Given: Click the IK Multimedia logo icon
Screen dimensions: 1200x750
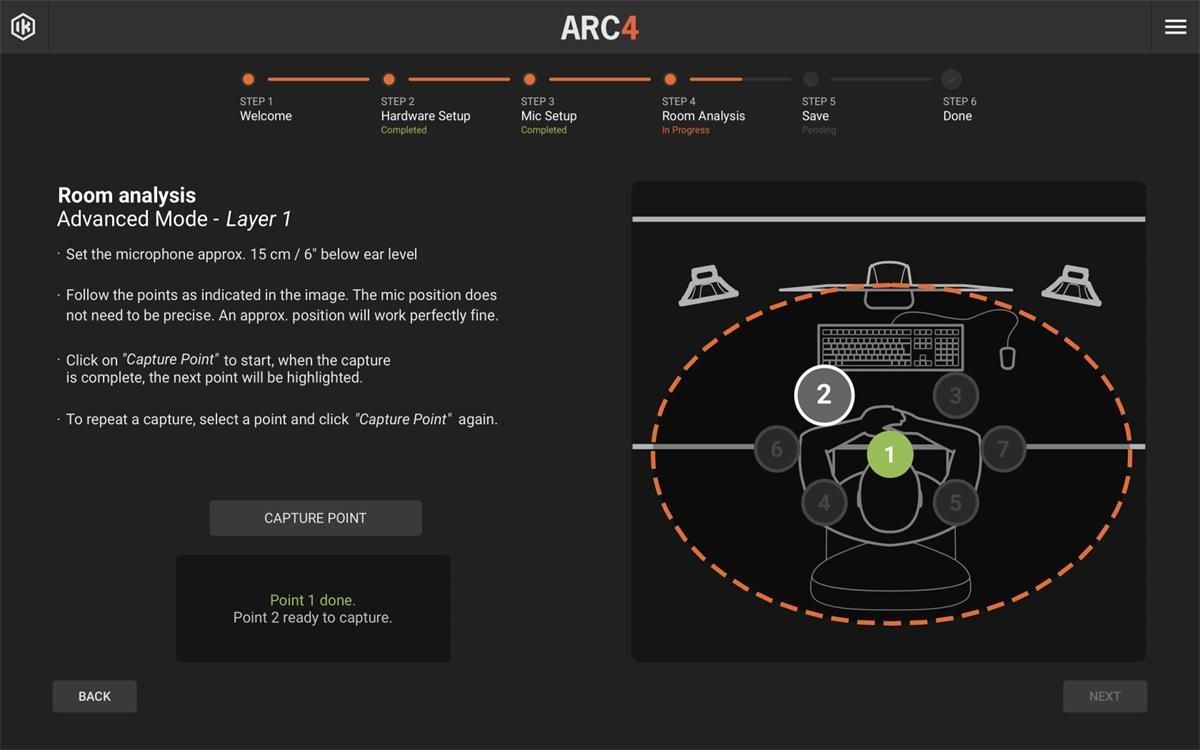Looking at the screenshot, I should click(x=23, y=27).
